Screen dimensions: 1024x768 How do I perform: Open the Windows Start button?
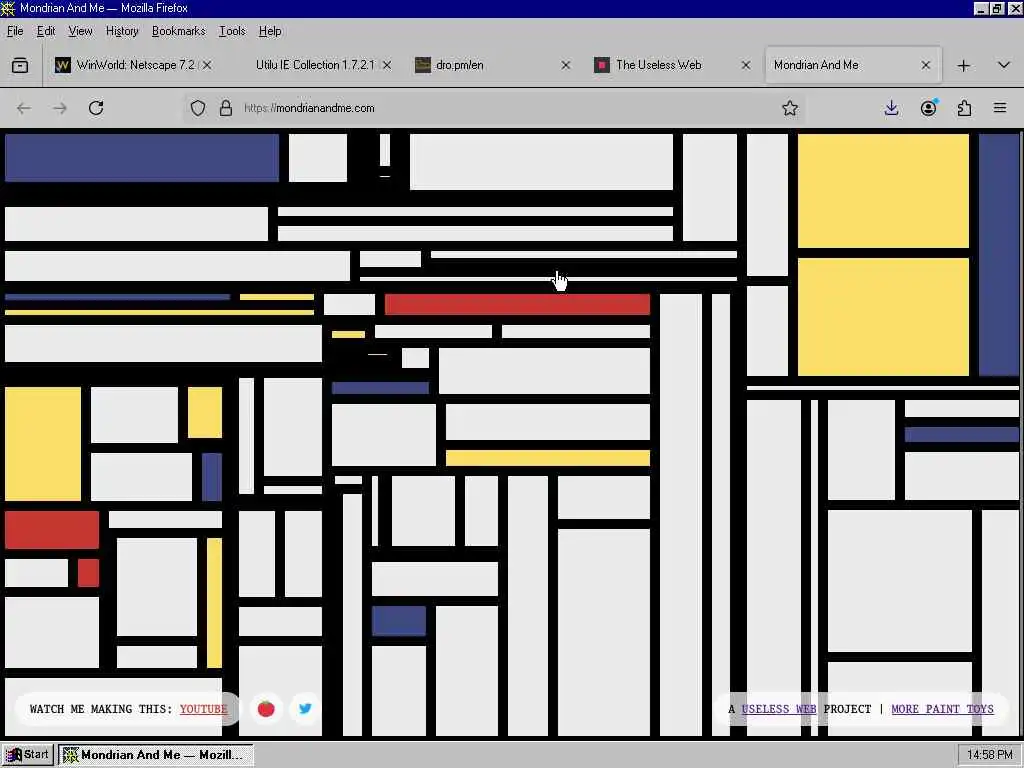click(27, 755)
